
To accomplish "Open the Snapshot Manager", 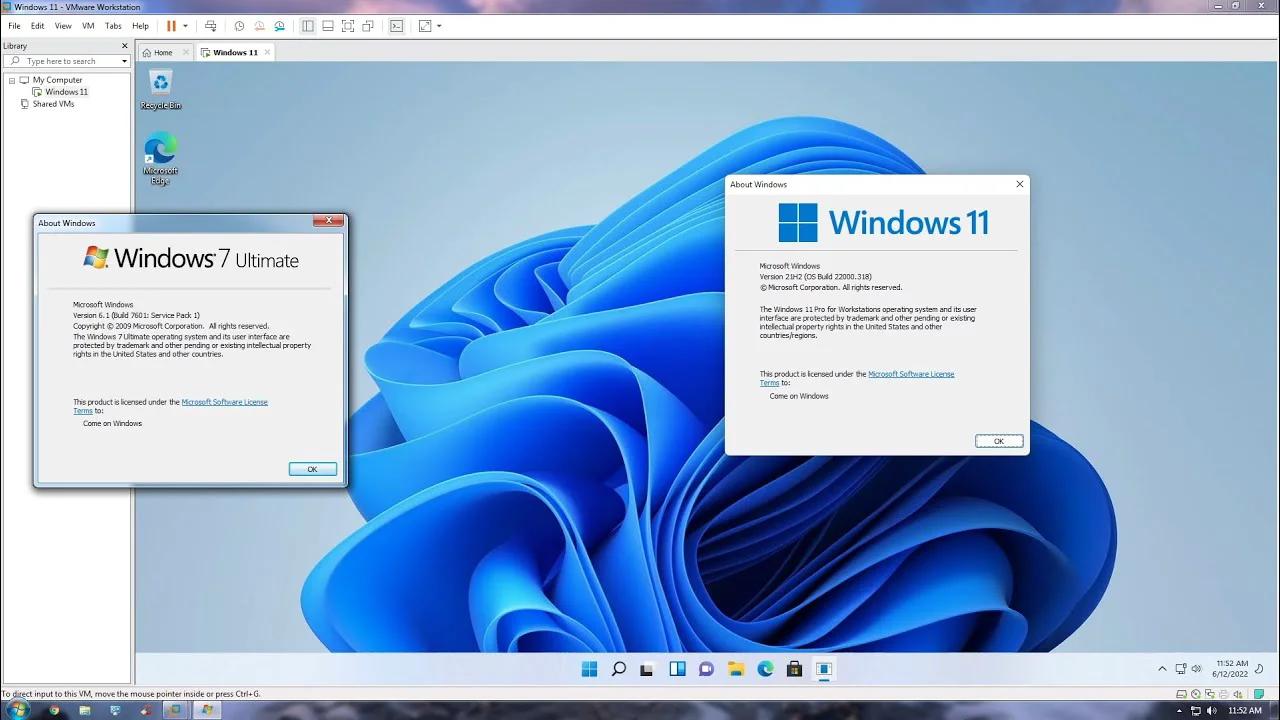I will click(279, 26).
